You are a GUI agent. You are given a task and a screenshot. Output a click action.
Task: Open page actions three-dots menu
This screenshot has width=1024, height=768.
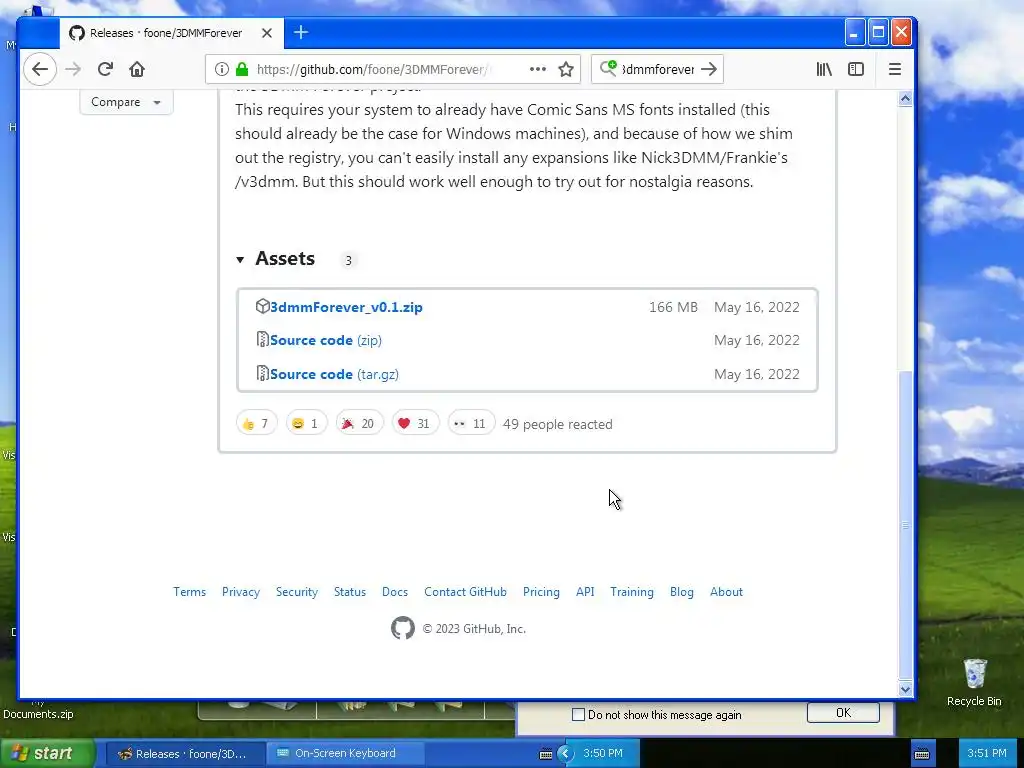(537, 69)
